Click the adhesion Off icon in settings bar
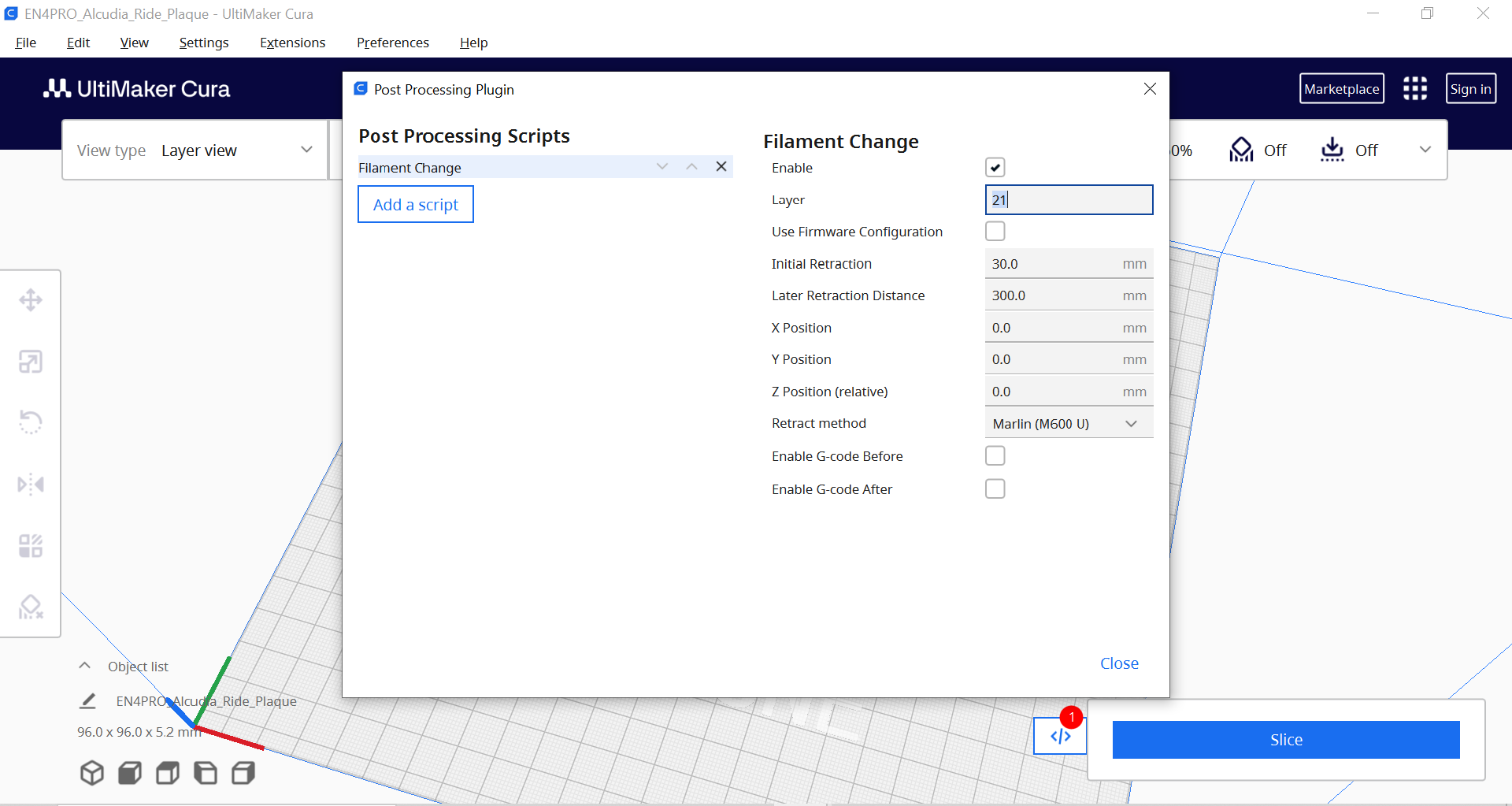Image resolution: width=1512 pixels, height=806 pixels. pyautogui.click(x=1332, y=150)
